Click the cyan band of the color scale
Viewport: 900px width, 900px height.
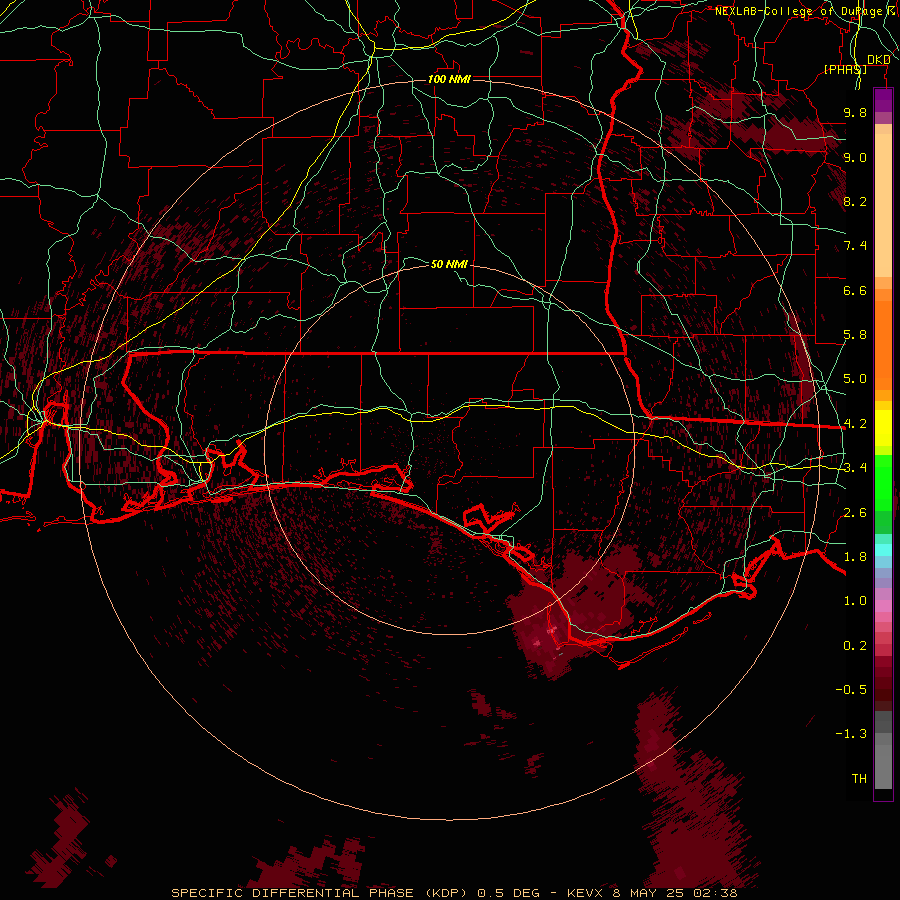(x=883, y=549)
